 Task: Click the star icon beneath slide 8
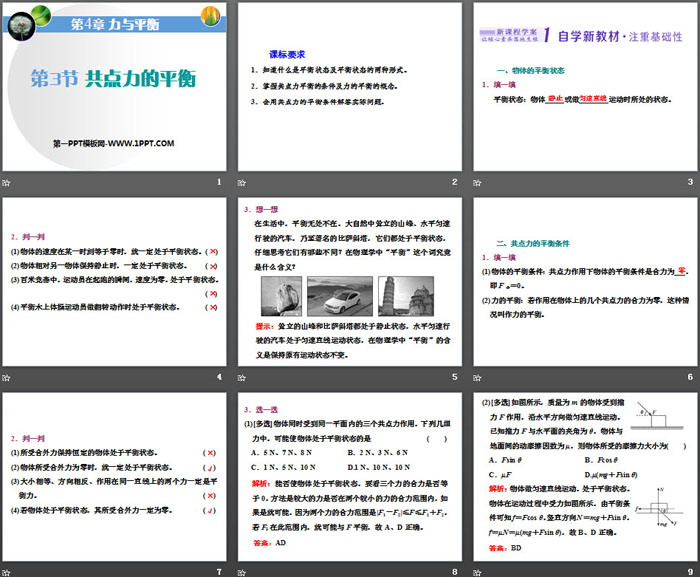pos(243,568)
